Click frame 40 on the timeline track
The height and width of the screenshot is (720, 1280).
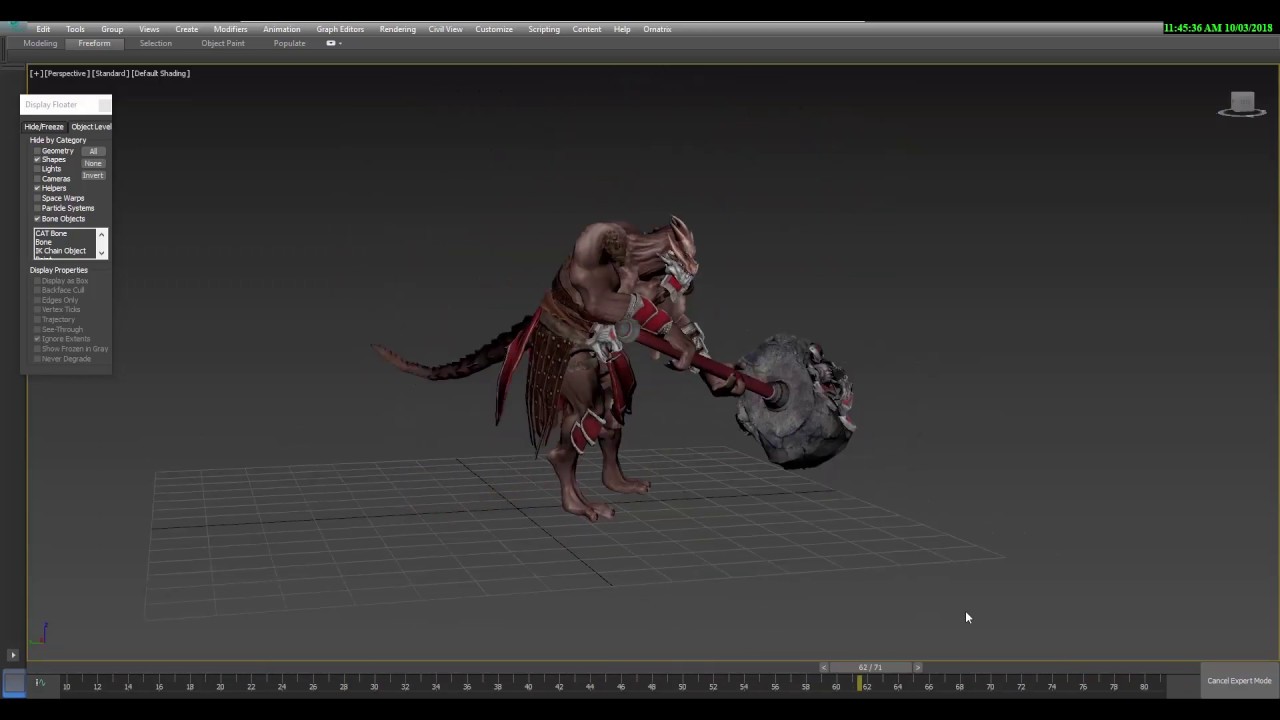point(528,686)
